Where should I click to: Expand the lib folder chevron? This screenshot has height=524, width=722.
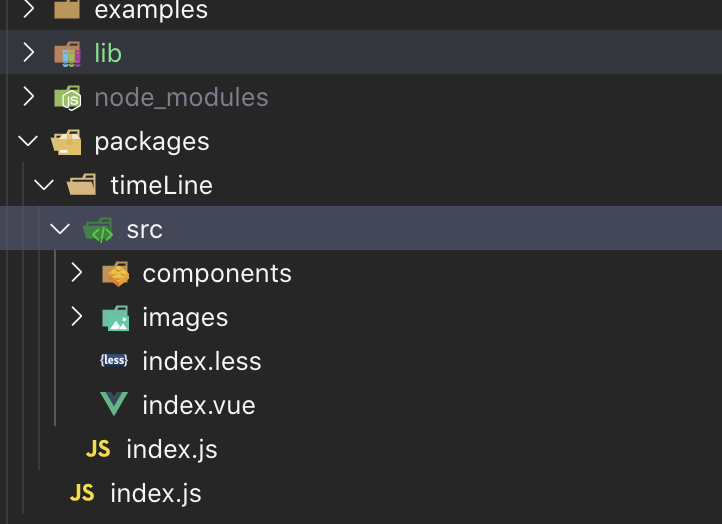pos(28,53)
